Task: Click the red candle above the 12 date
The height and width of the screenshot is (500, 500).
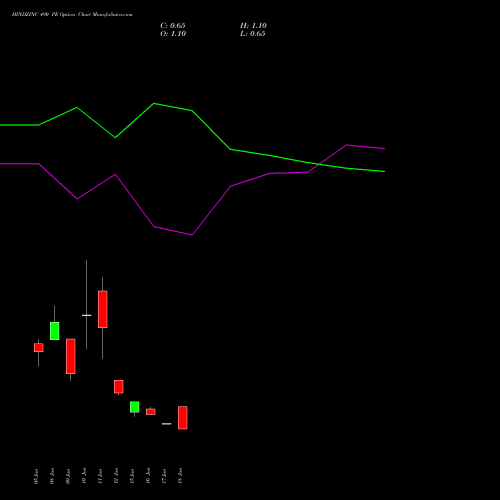Action: pyautogui.click(x=119, y=387)
